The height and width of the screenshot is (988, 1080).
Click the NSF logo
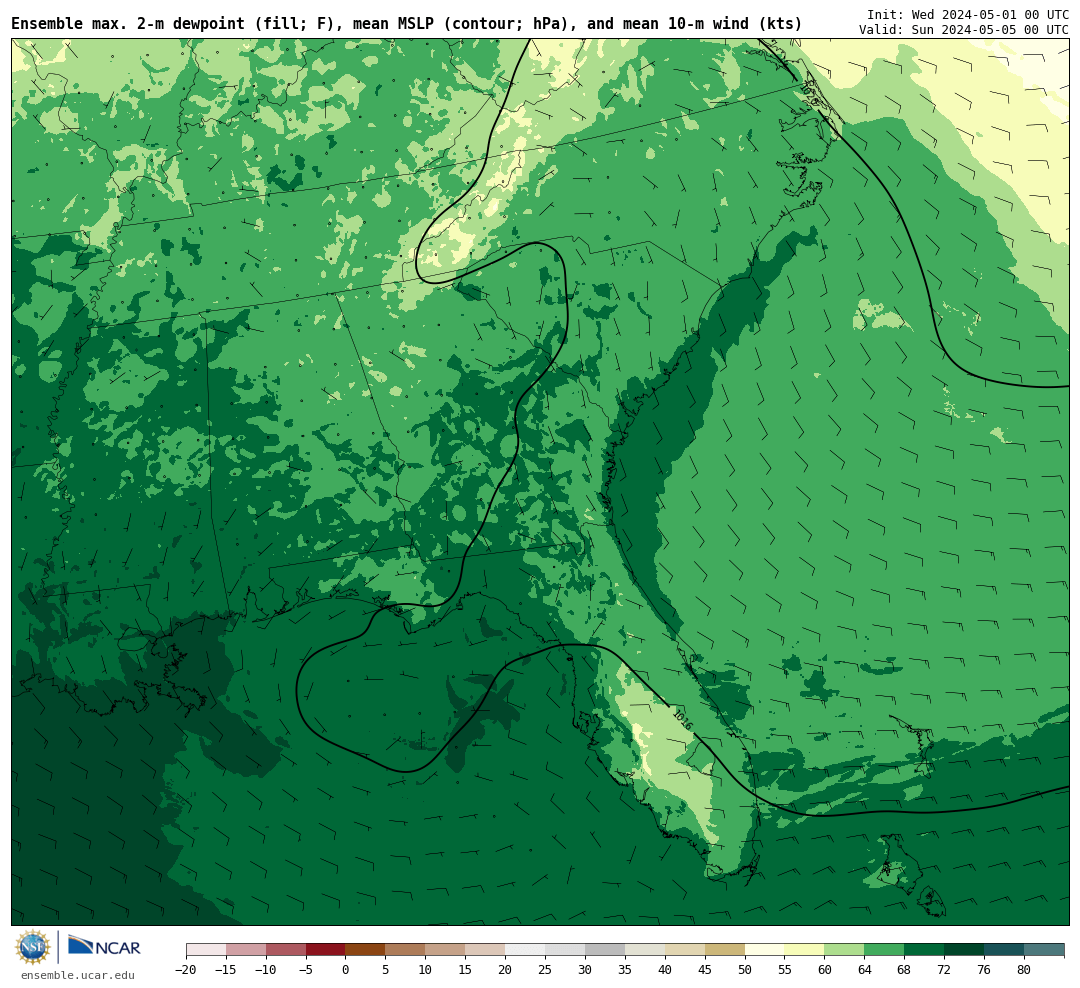pyautogui.click(x=33, y=947)
